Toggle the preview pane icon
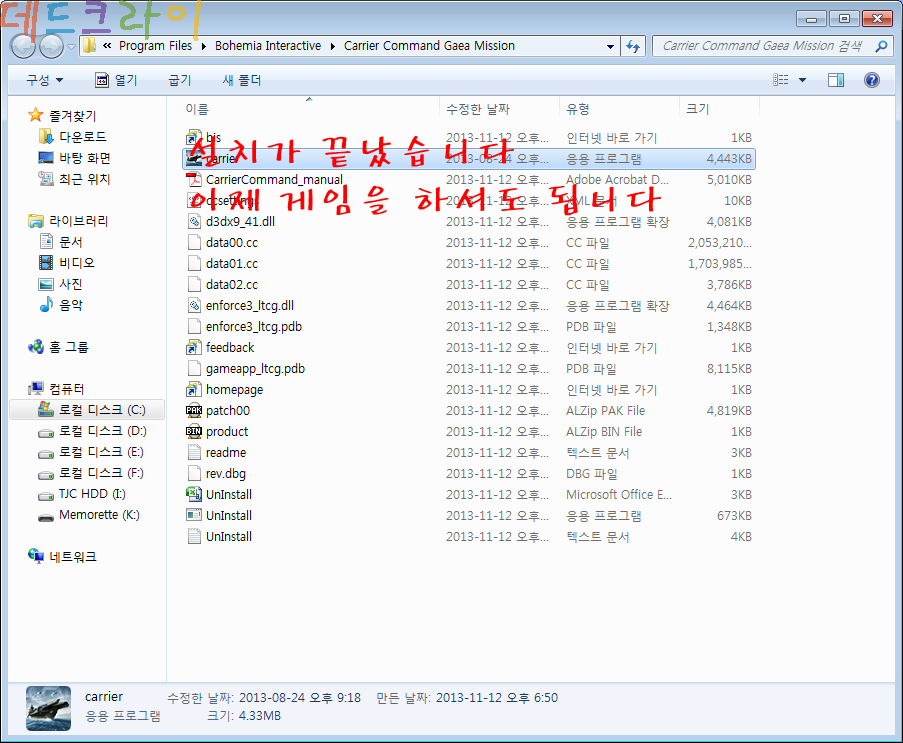 836,80
